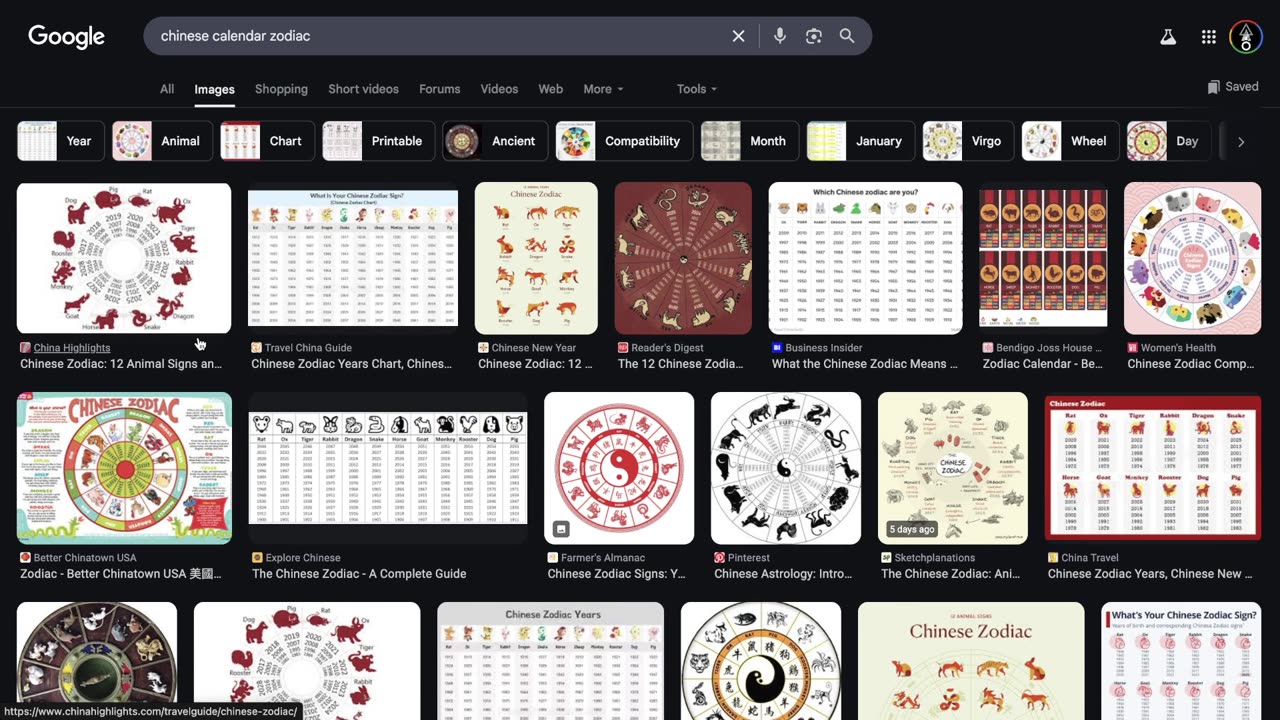Open the Chinese Zodiac Years table thumbnail
The width and height of the screenshot is (1280, 720).
[x=551, y=661]
